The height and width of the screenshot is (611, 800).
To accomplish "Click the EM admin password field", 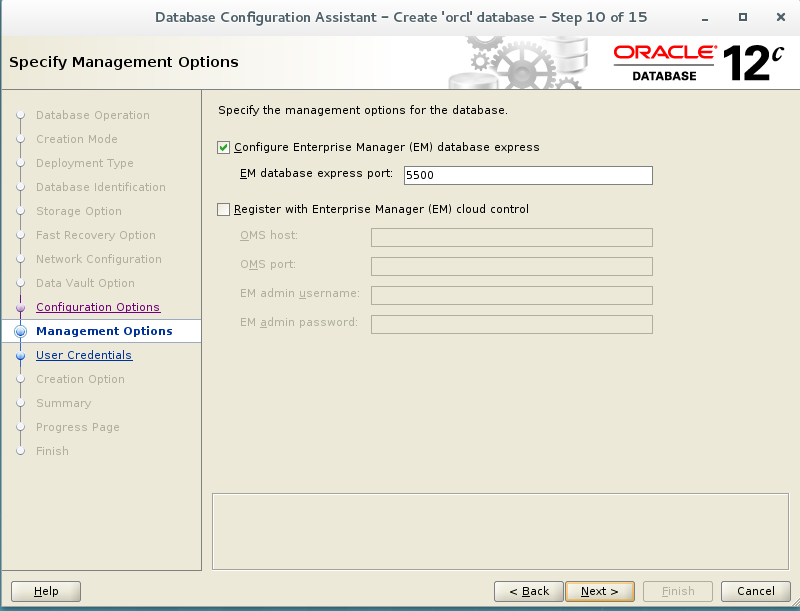I will click(x=512, y=324).
